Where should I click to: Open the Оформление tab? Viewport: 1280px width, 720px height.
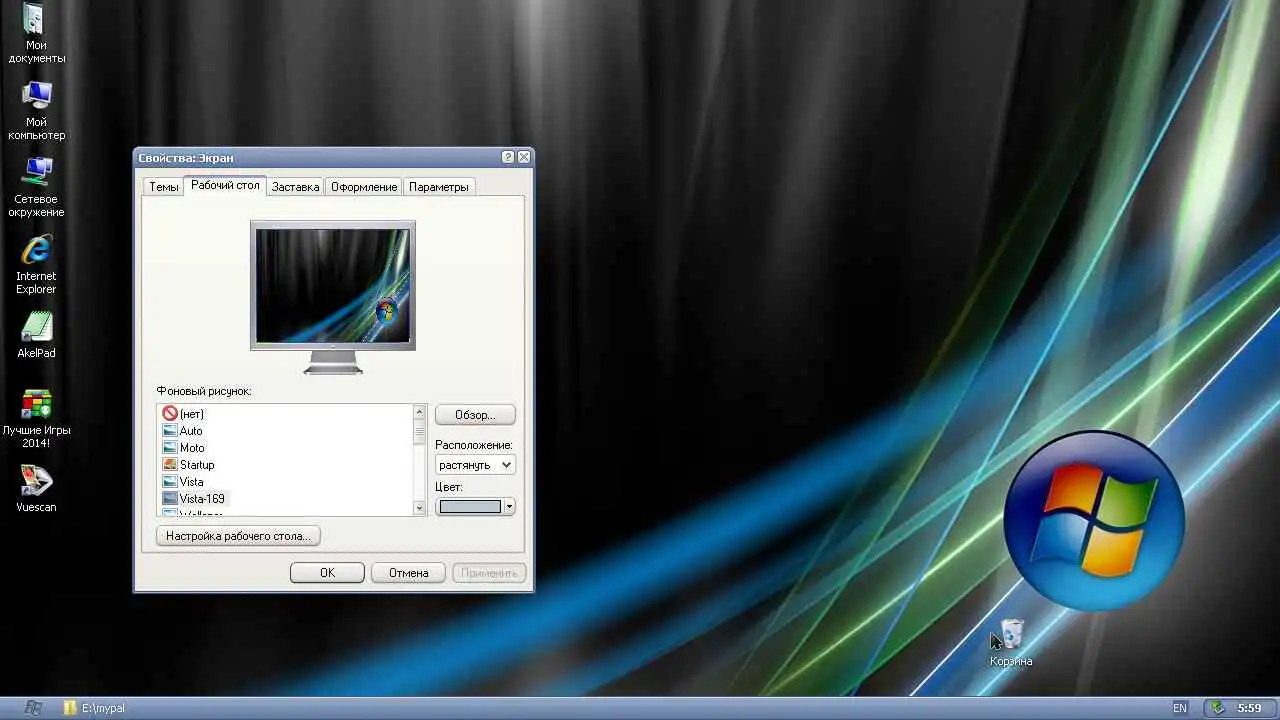(364, 187)
